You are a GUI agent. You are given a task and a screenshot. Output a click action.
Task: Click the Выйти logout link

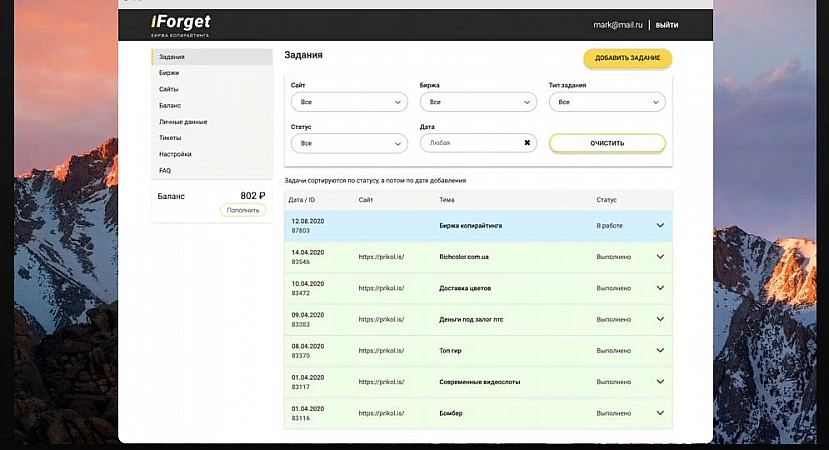(667, 25)
